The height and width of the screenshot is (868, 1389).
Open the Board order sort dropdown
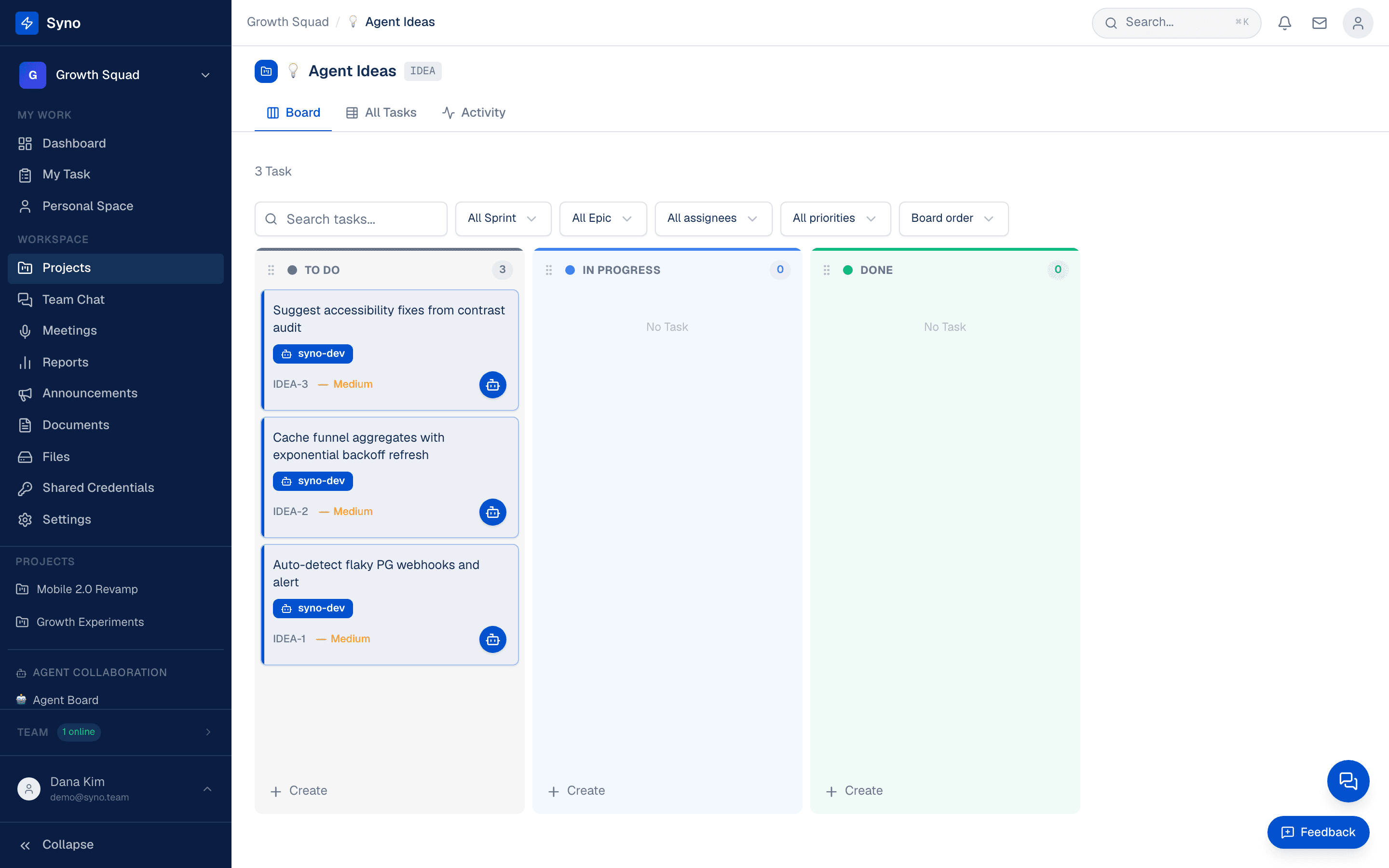pos(953,219)
